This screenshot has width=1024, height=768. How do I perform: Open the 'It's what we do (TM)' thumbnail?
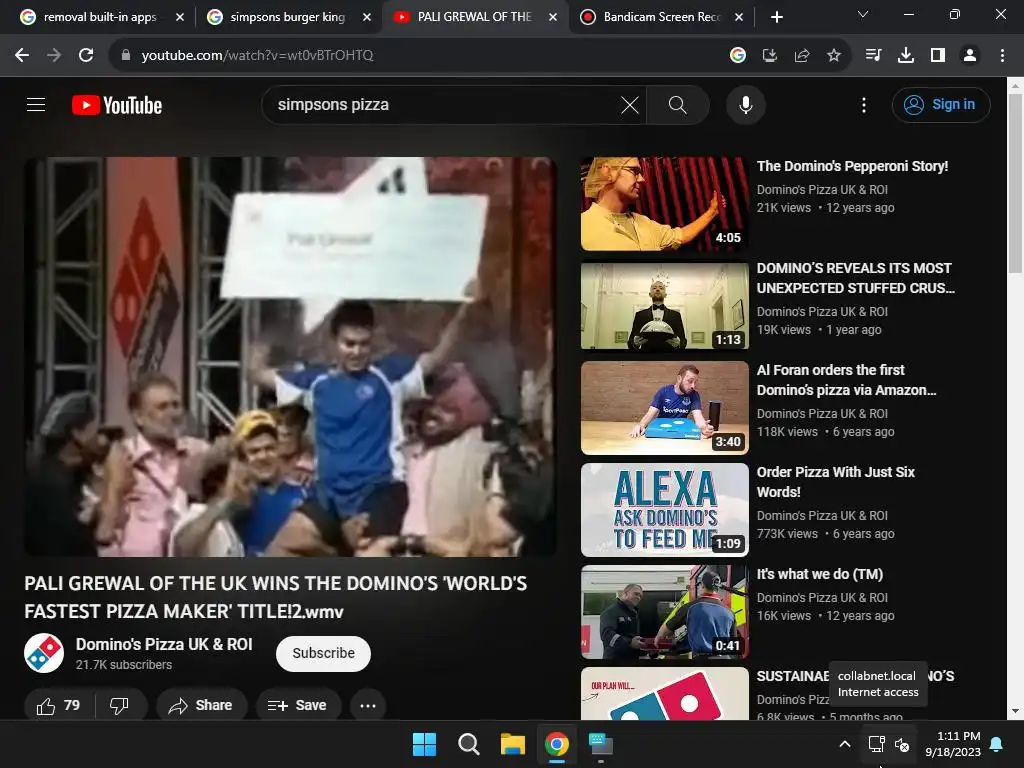[665, 612]
